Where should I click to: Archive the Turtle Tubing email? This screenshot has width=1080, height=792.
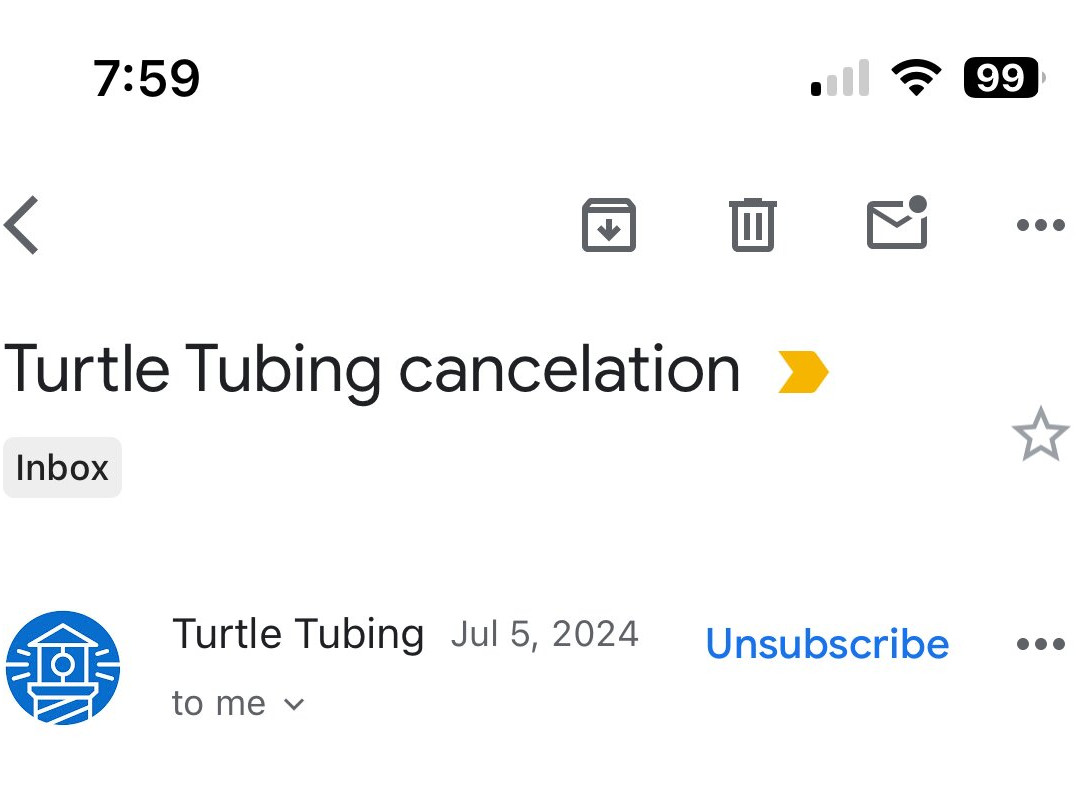coord(609,224)
